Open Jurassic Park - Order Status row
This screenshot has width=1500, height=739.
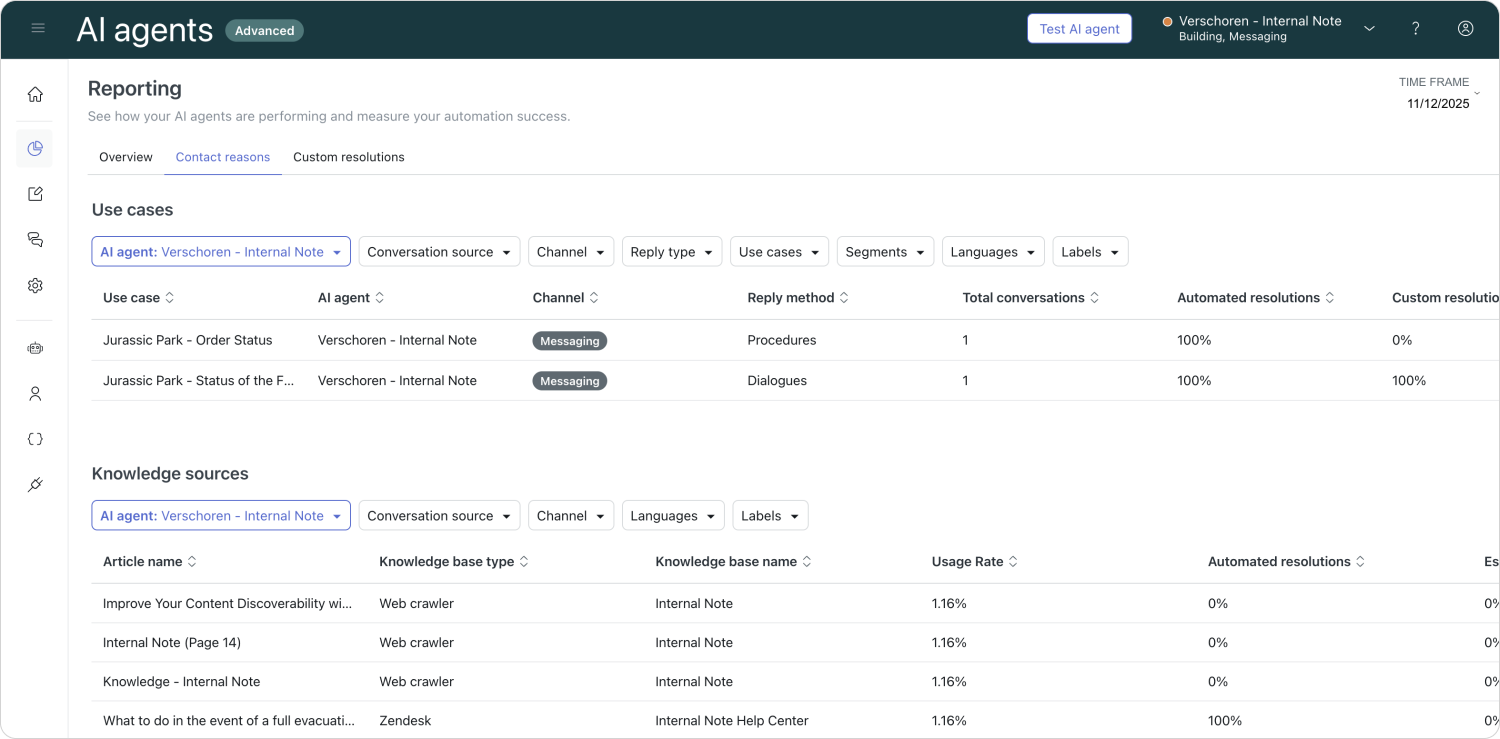coord(187,340)
